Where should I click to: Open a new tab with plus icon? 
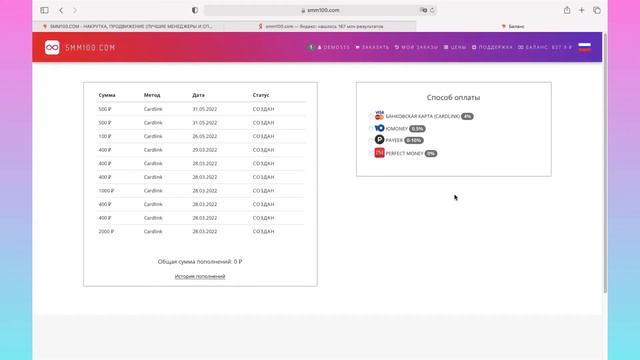pos(582,10)
